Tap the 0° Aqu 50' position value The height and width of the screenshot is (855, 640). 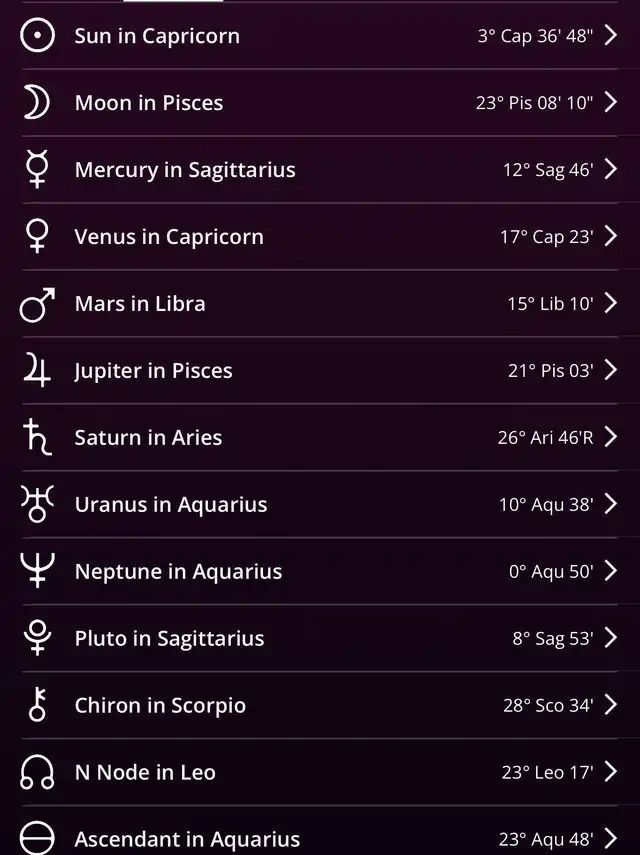(x=551, y=571)
